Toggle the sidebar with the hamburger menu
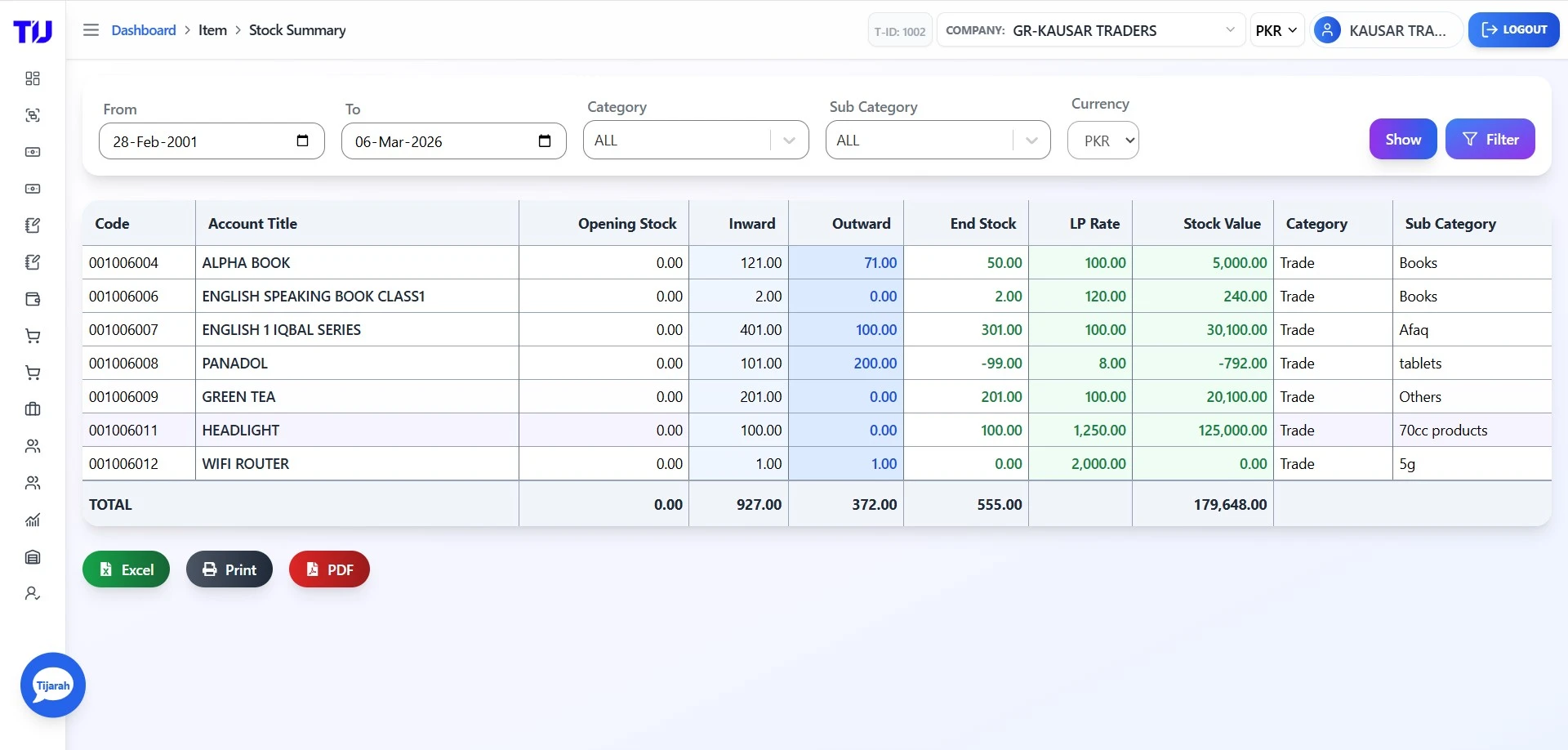The image size is (1568, 750). coord(91,29)
